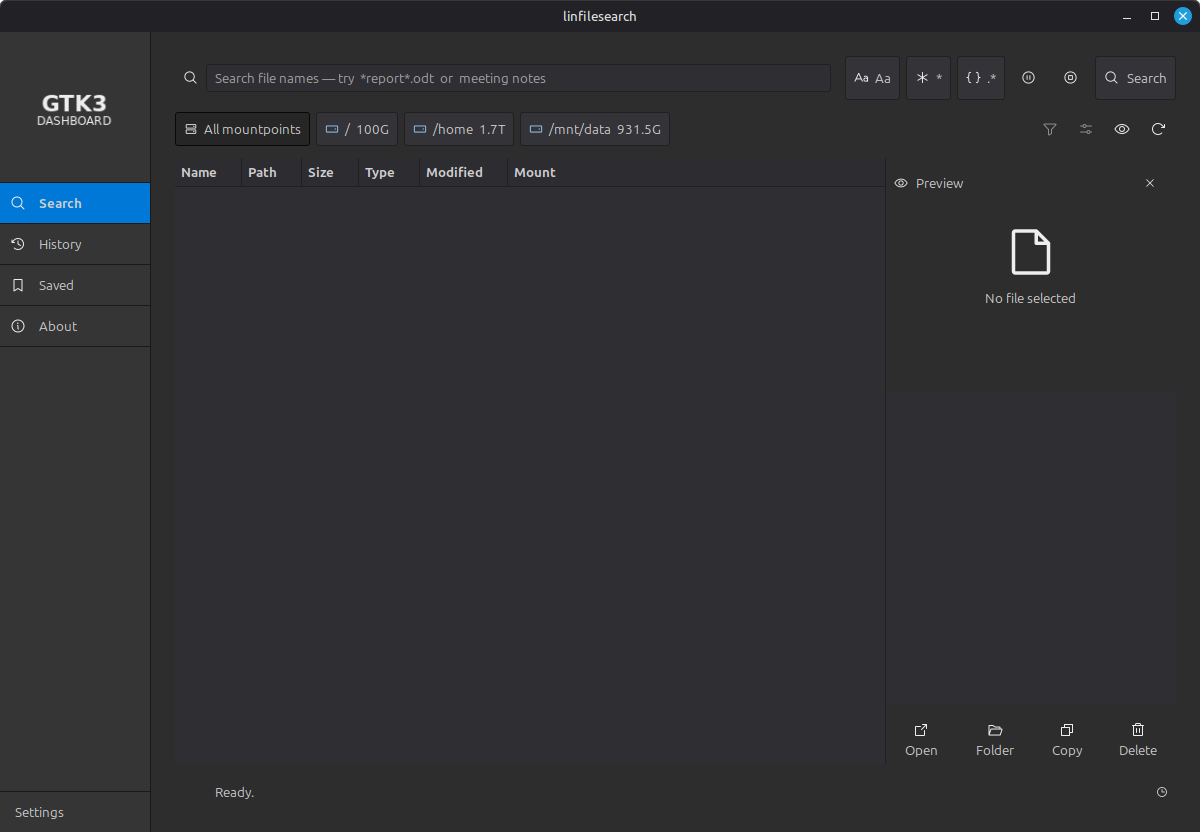The height and width of the screenshot is (832, 1200).
Task: Open Settings at sidebar bottom
Action: (x=75, y=812)
